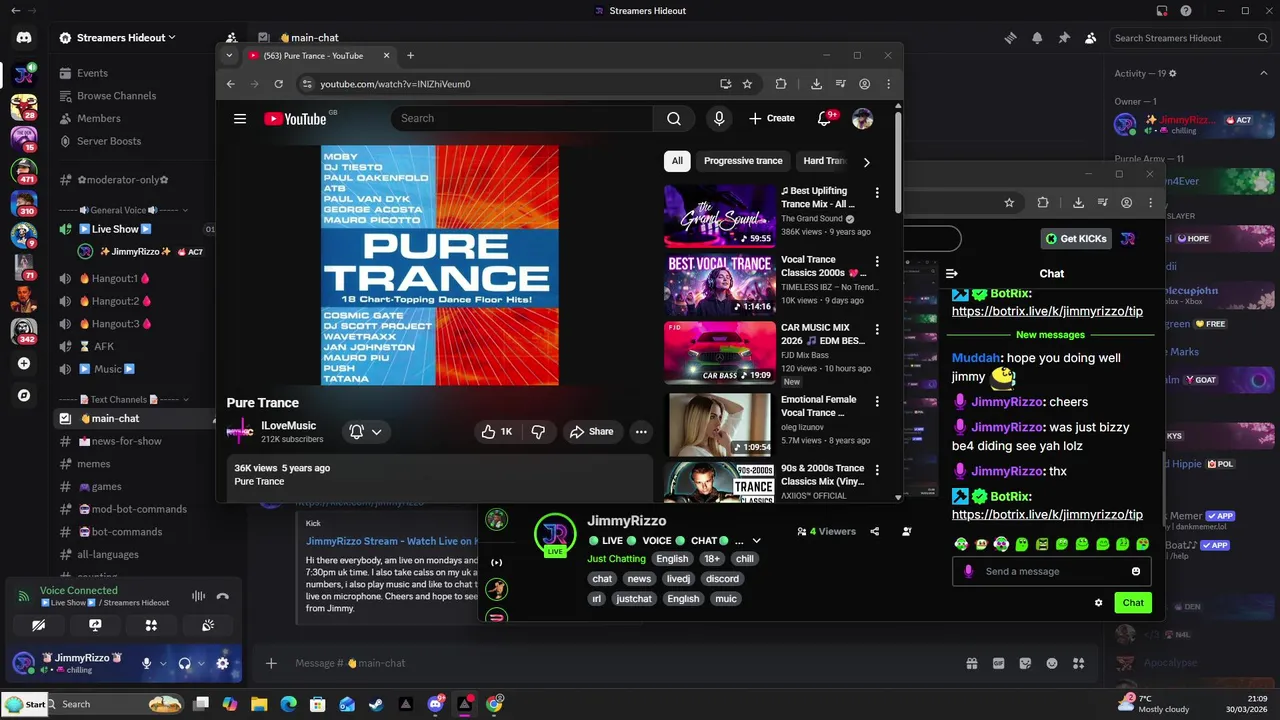Image resolution: width=1280 pixels, height=720 pixels.
Task: Open subscription notification dropdown for ILoveMusic
Action: [x=366, y=432]
